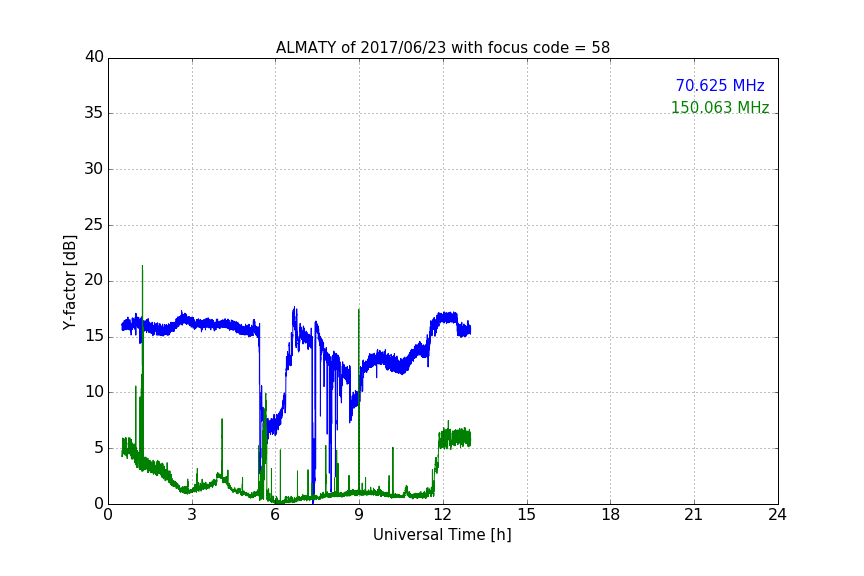Click the y-axis tick label '15'
864x576 pixels.
pyautogui.click(x=94, y=336)
